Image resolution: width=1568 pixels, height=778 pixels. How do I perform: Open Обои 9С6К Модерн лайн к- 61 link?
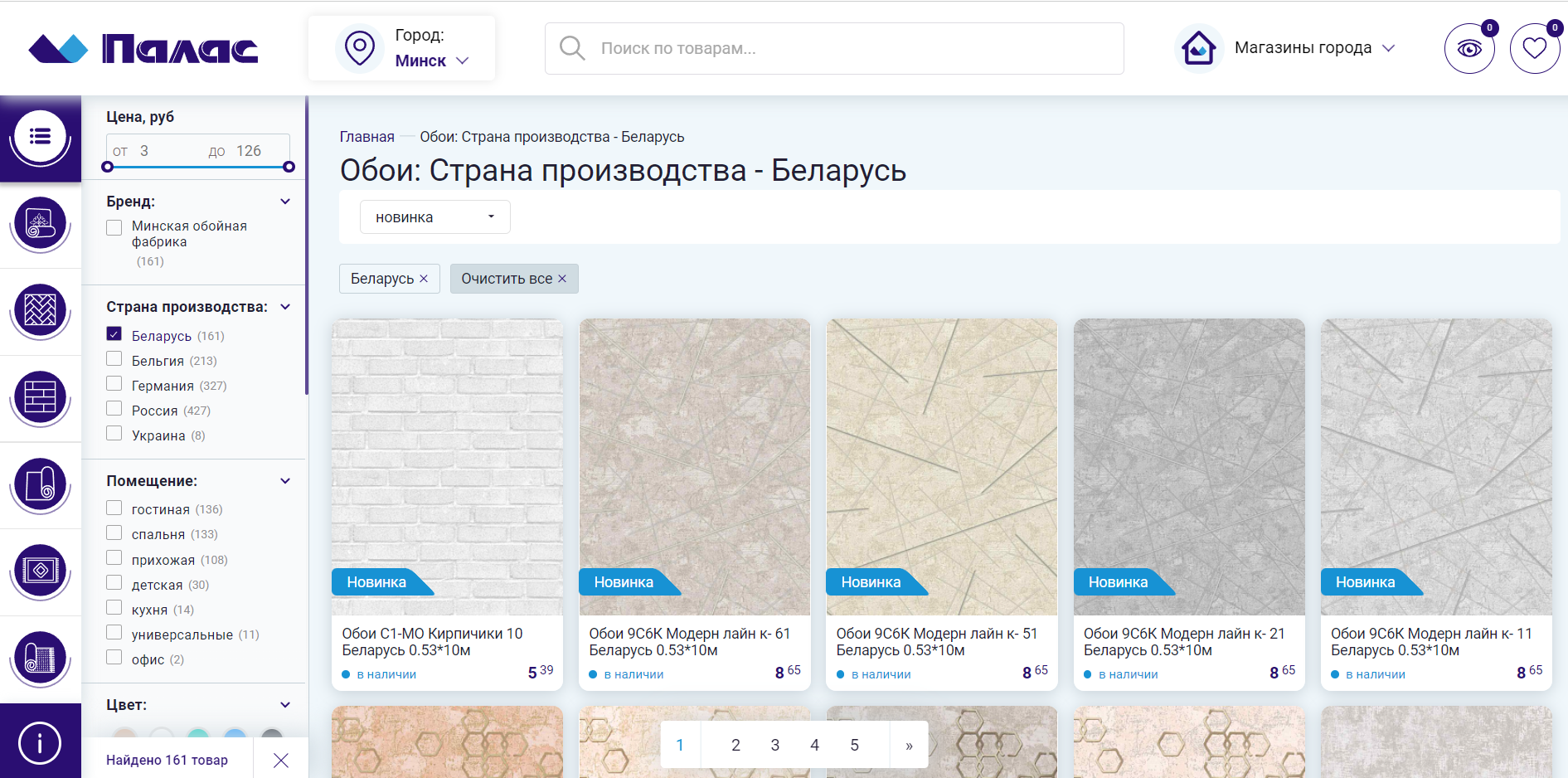tap(689, 642)
